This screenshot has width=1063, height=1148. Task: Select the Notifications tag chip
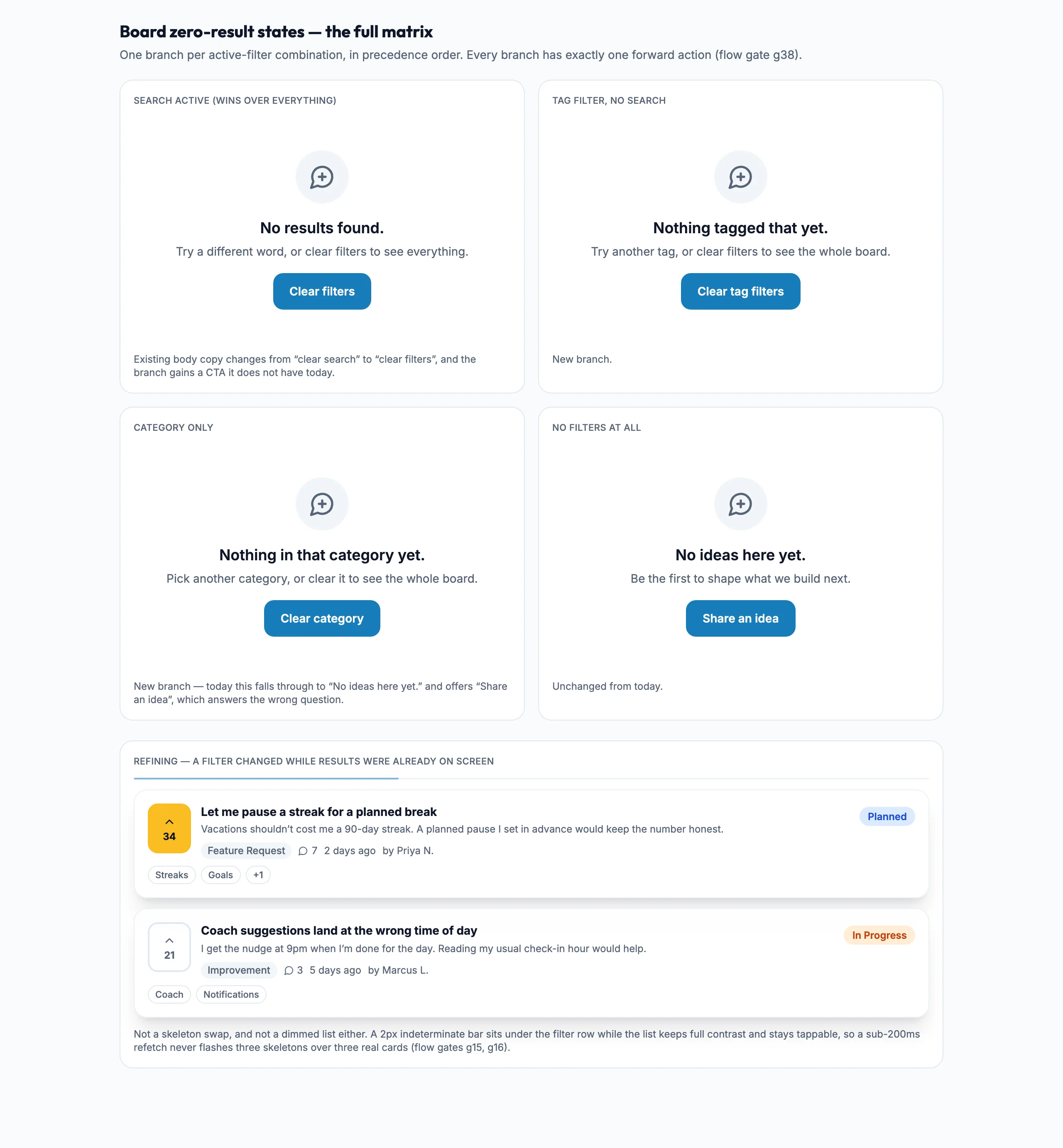point(230,994)
